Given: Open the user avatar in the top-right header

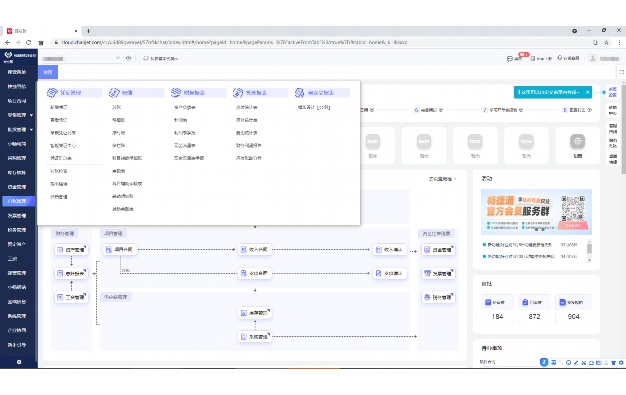Looking at the screenshot, I should [593, 58].
